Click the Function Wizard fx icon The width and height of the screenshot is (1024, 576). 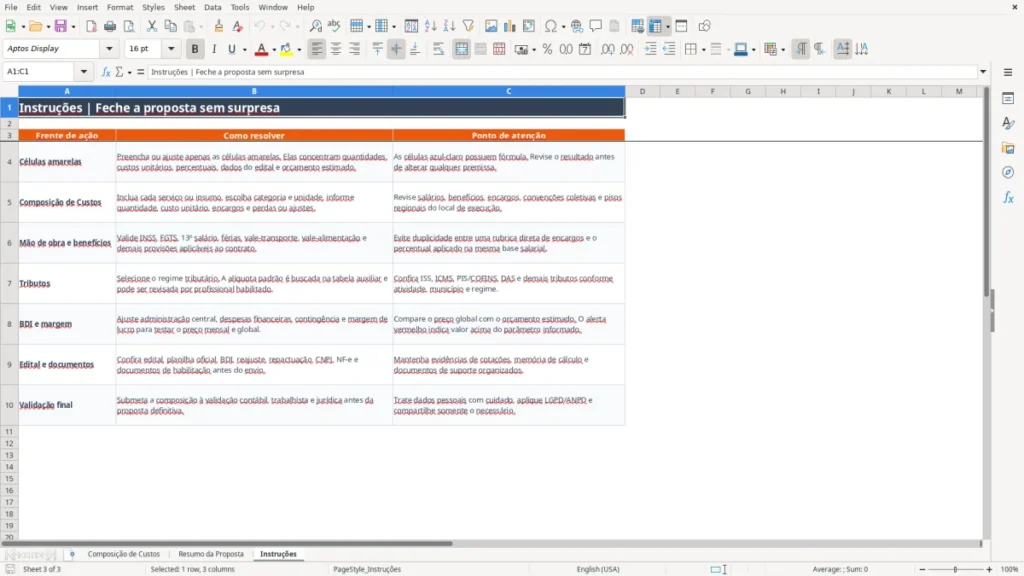[x=106, y=72]
